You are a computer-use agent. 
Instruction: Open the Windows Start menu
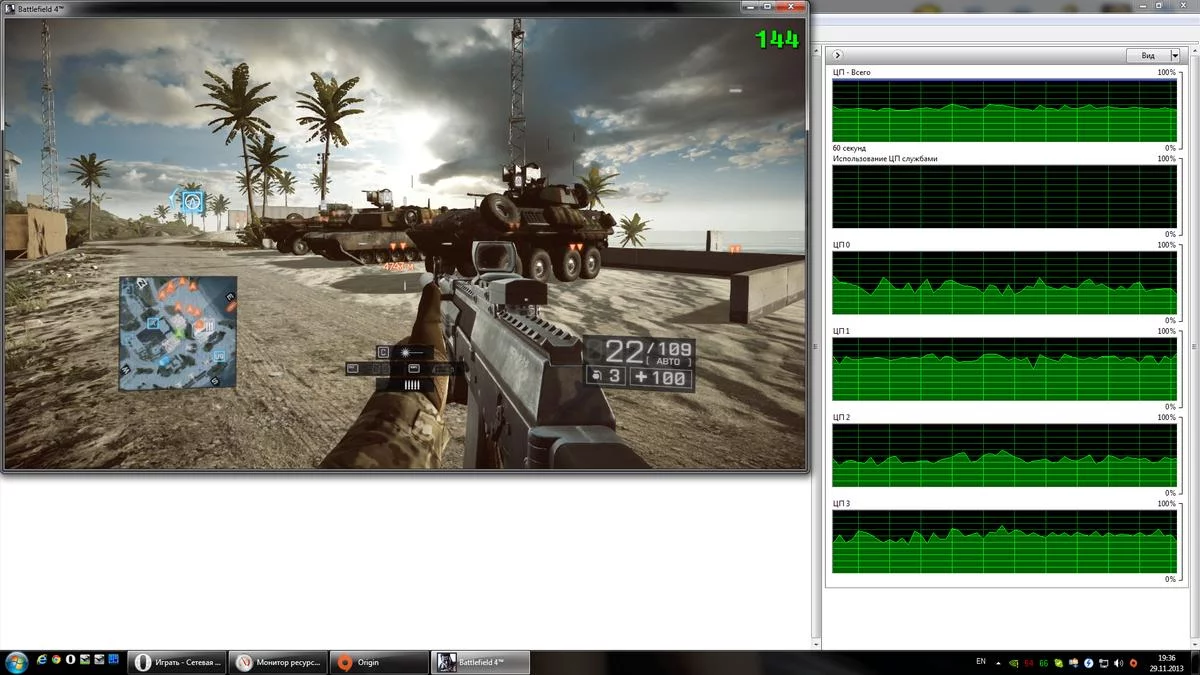tap(15, 662)
